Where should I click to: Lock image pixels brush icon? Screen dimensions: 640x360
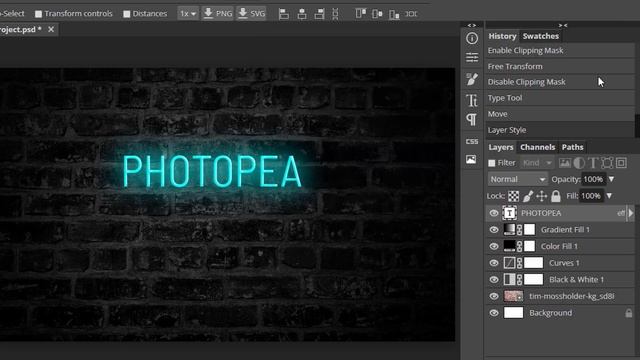[528, 196]
